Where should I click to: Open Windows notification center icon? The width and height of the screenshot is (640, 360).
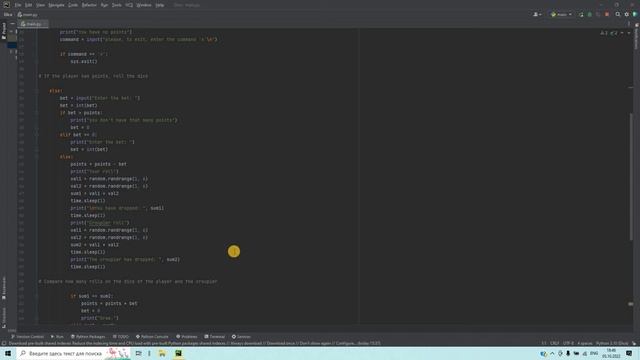629,353
